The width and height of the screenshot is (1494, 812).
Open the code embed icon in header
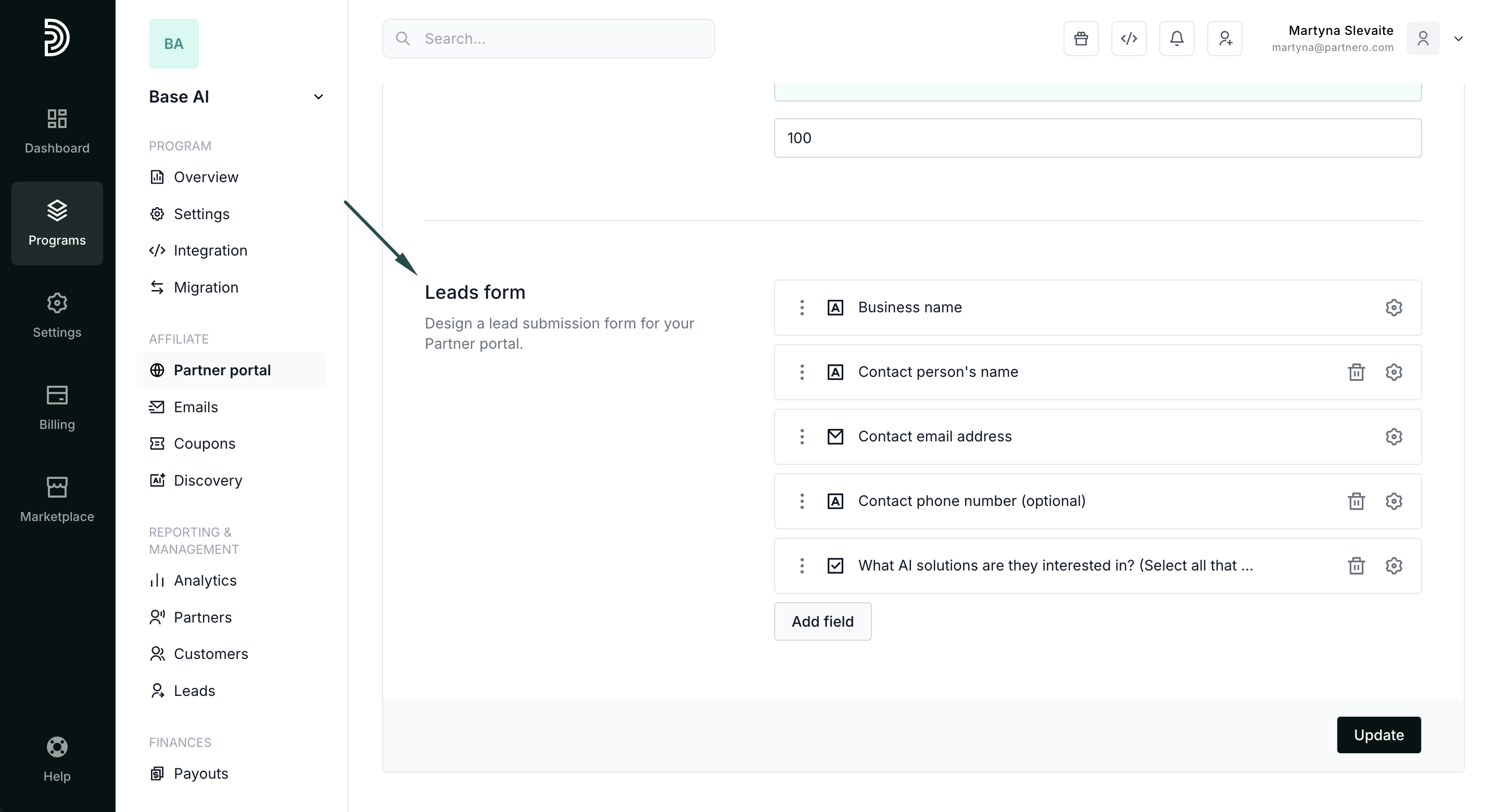(1129, 39)
